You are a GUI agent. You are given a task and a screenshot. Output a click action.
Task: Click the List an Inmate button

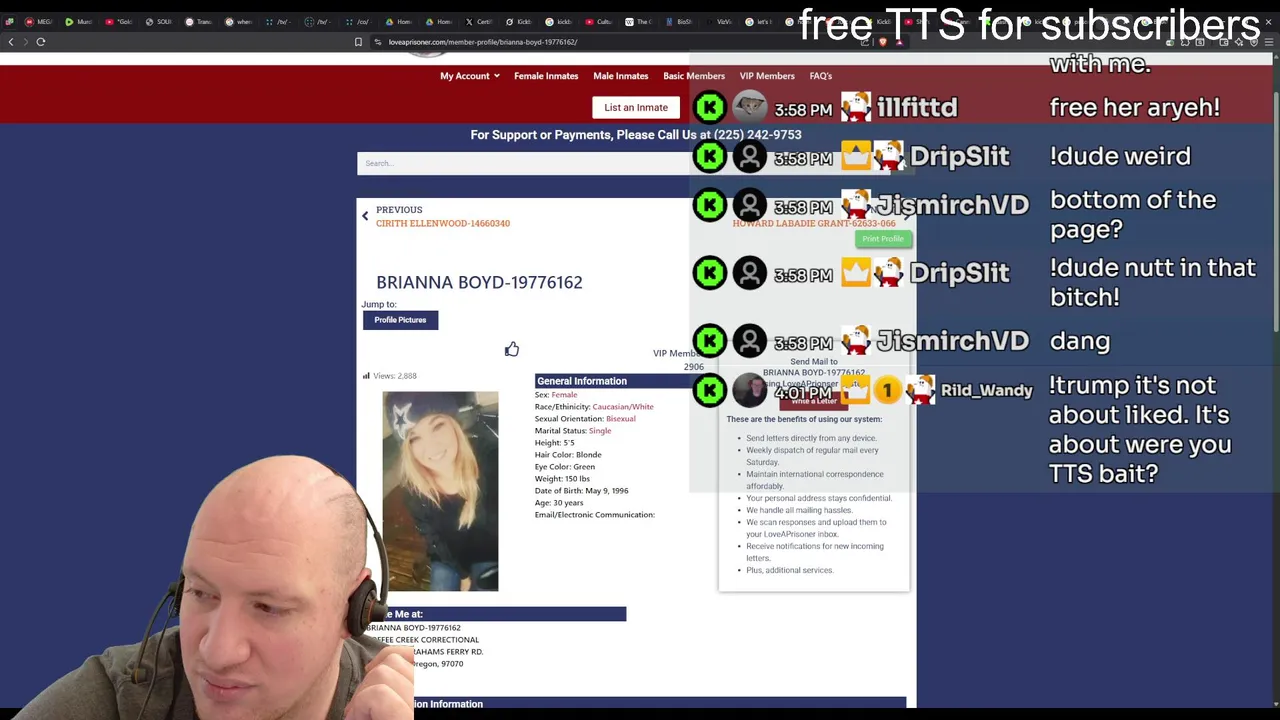[636, 107]
